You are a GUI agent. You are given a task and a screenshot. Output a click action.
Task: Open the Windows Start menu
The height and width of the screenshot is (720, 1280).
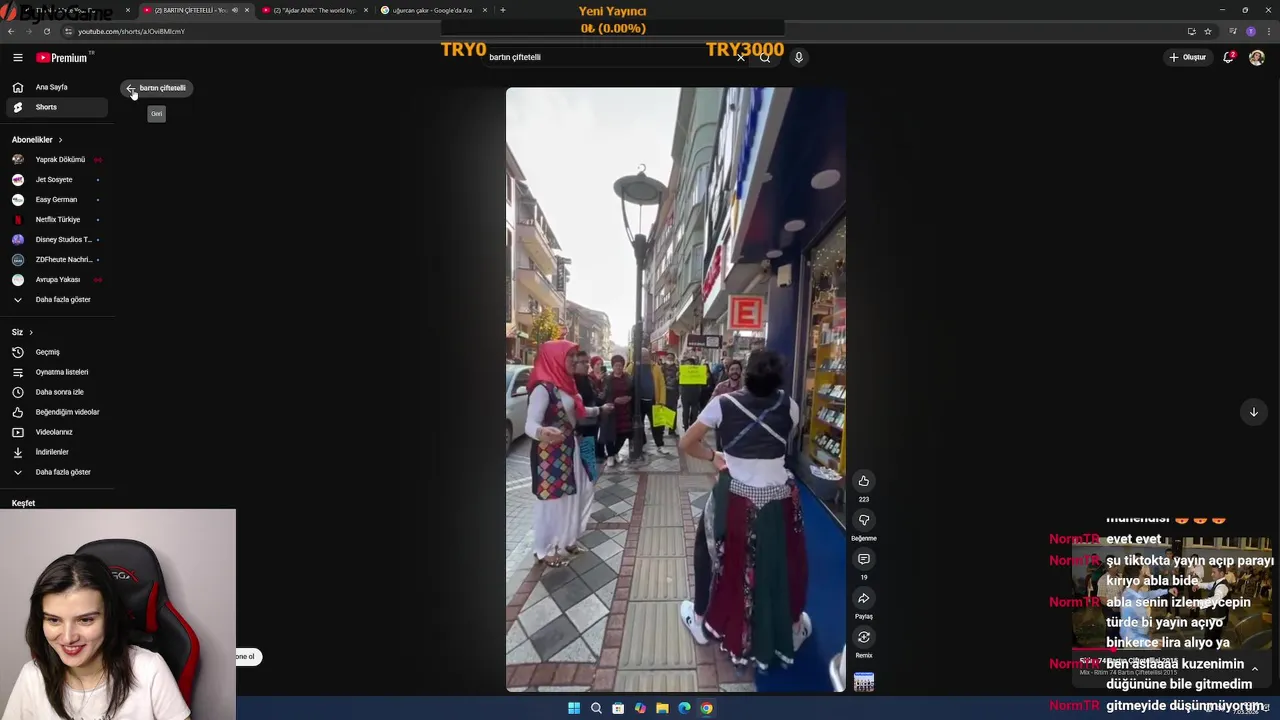574,708
